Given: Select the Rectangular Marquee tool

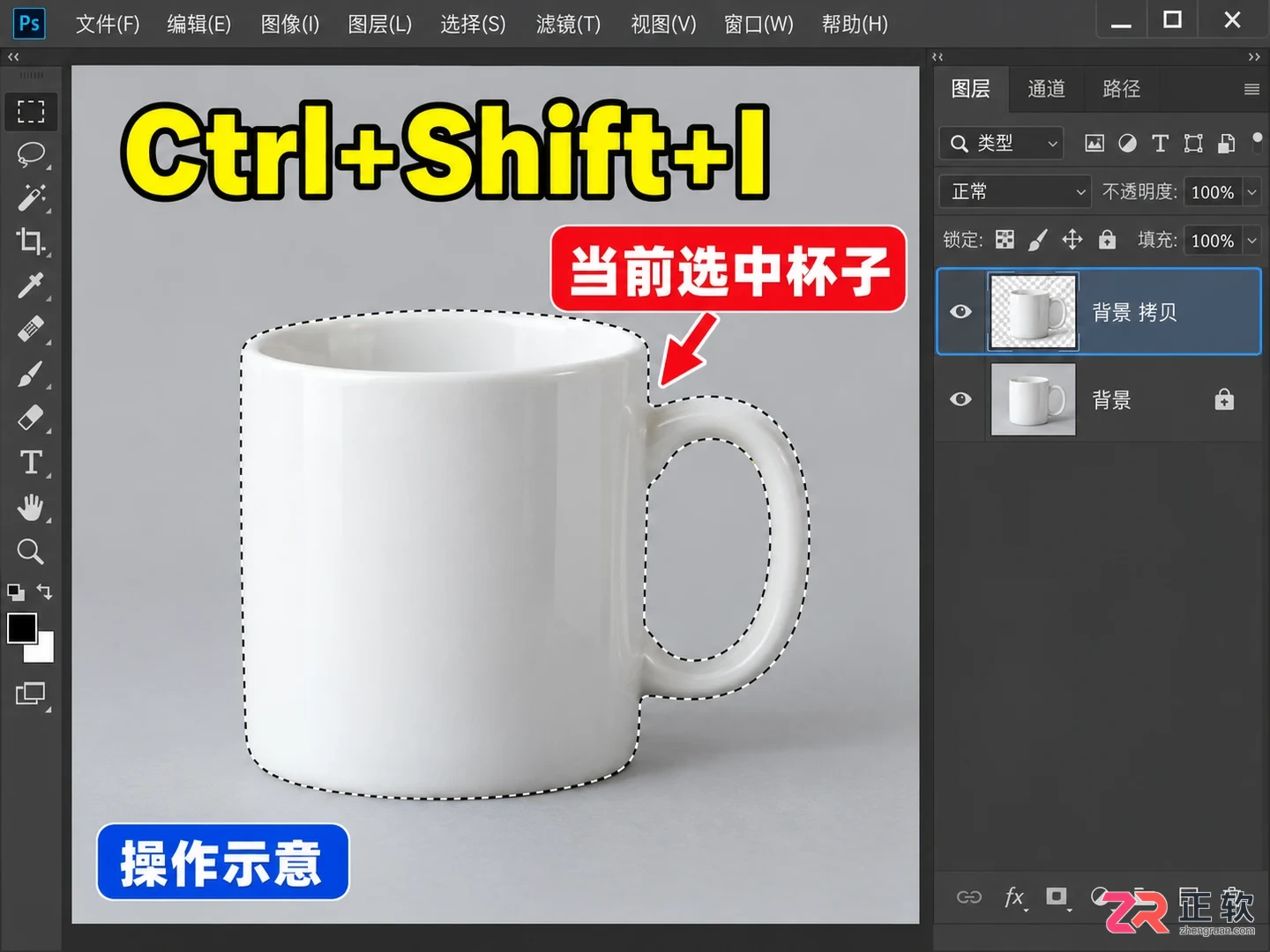Looking at the screenshot, I should [31, 111].
